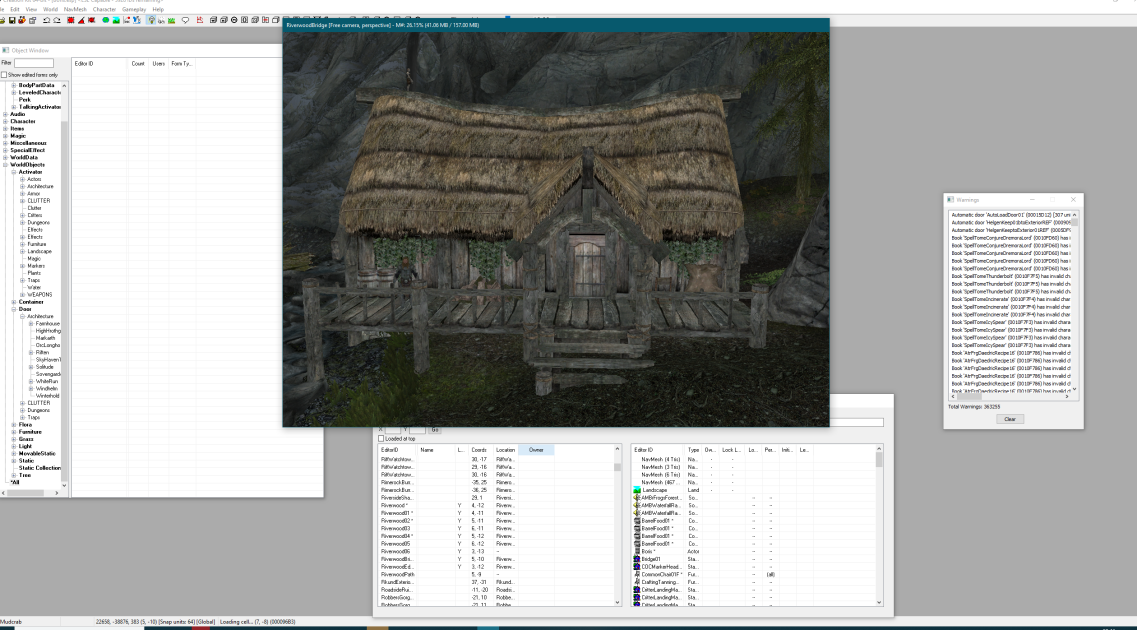This screenshot has width=1137, height=630.
Task: Click the icon right of the lightbulb
Action: 161,20
